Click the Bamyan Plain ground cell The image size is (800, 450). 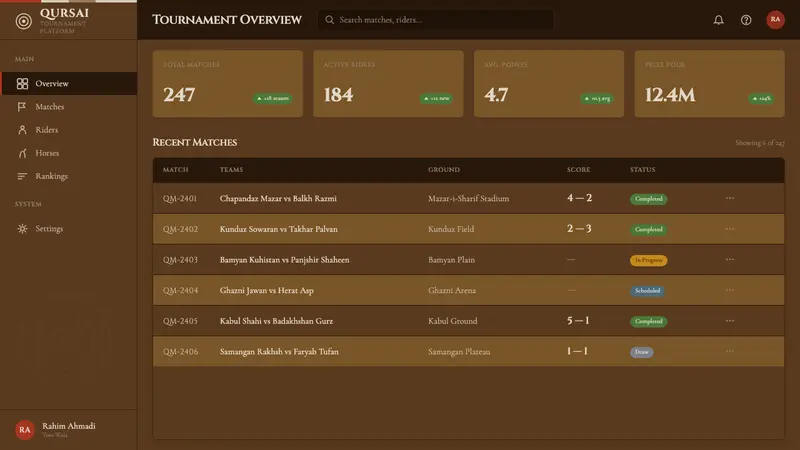click(x=452, y=260)
